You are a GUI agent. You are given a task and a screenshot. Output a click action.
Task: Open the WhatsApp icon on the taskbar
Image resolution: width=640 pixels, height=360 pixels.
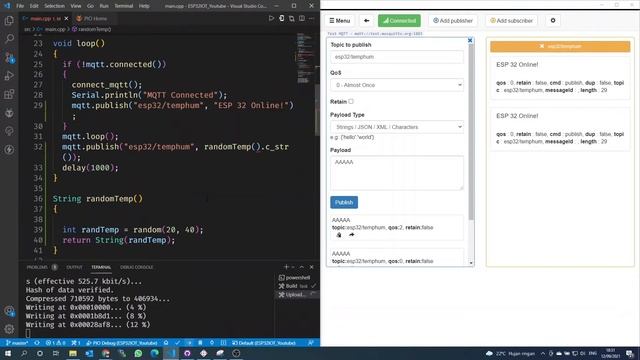[138, 353]
